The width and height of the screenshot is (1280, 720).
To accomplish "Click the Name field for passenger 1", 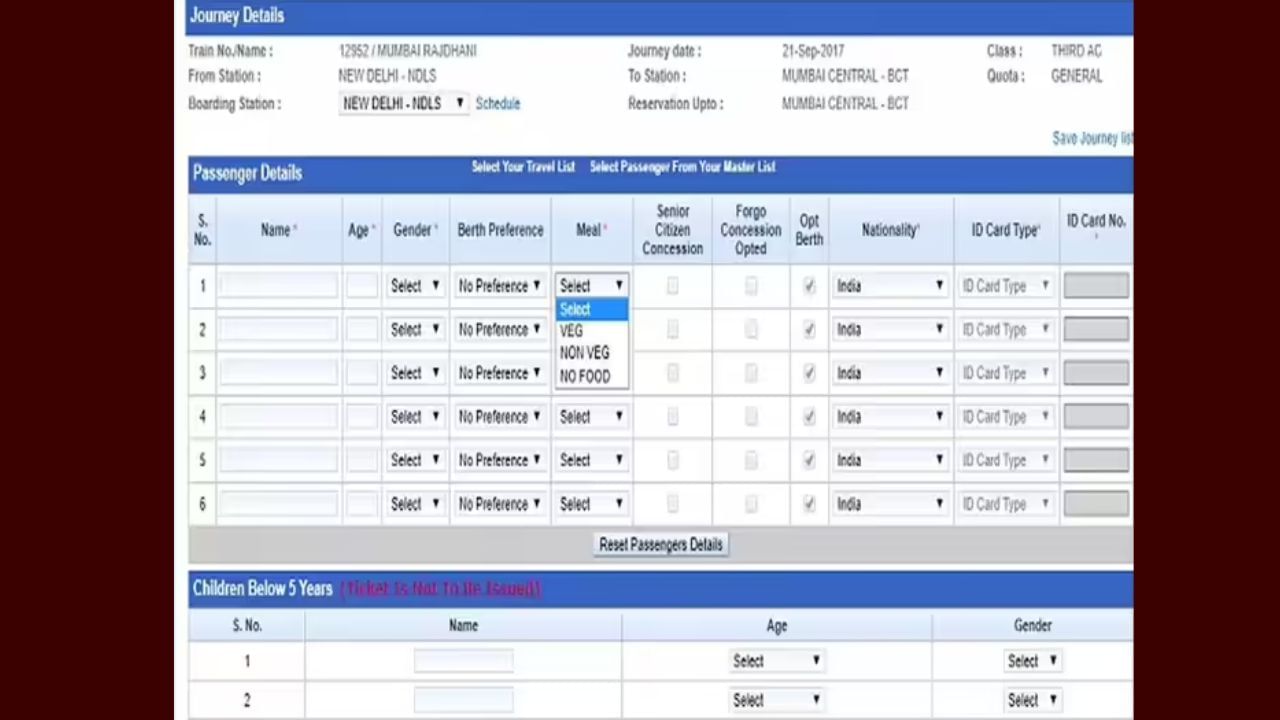I will click(x=279, y=286).
